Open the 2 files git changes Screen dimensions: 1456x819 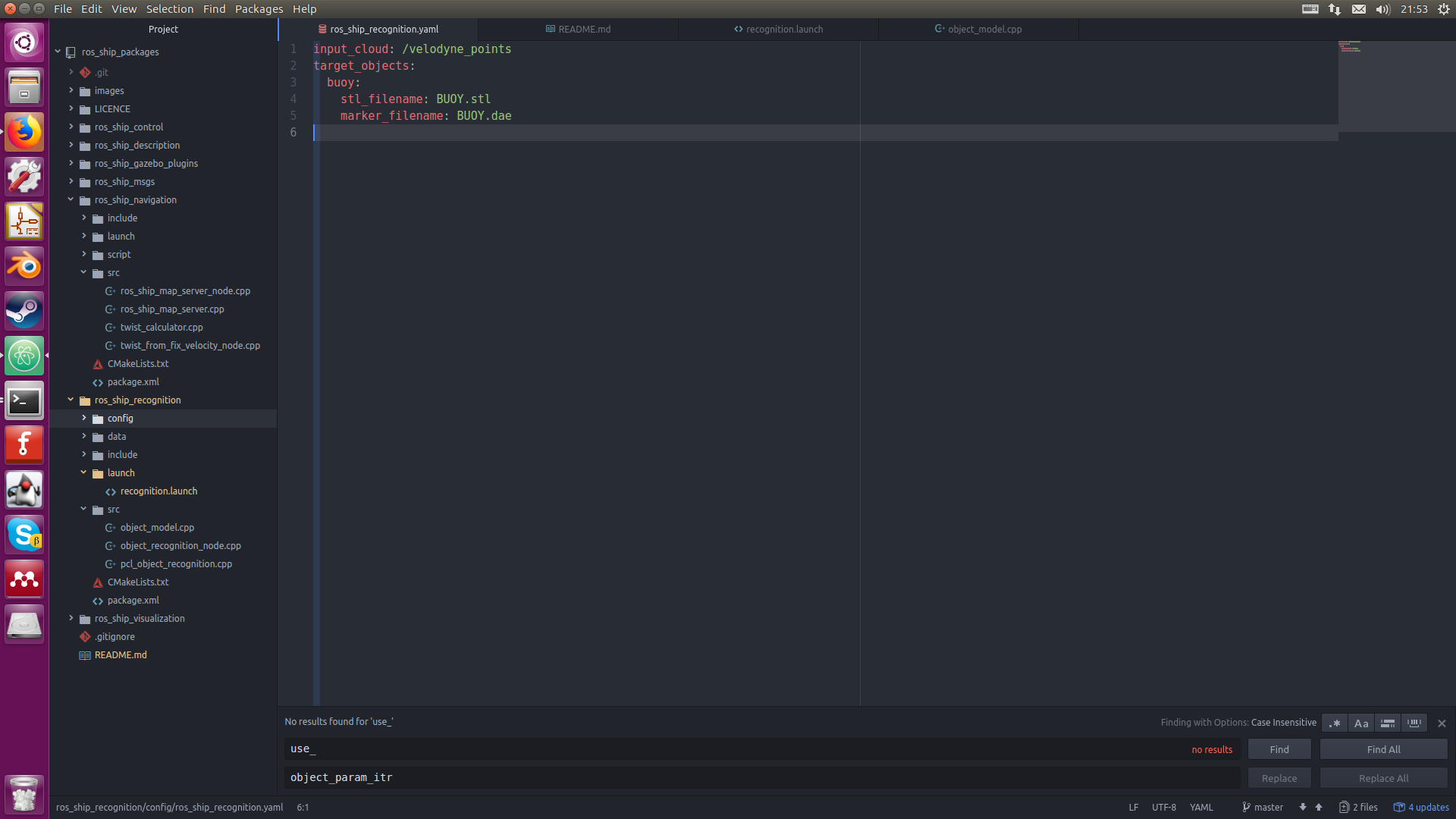tap(1359, 807)
